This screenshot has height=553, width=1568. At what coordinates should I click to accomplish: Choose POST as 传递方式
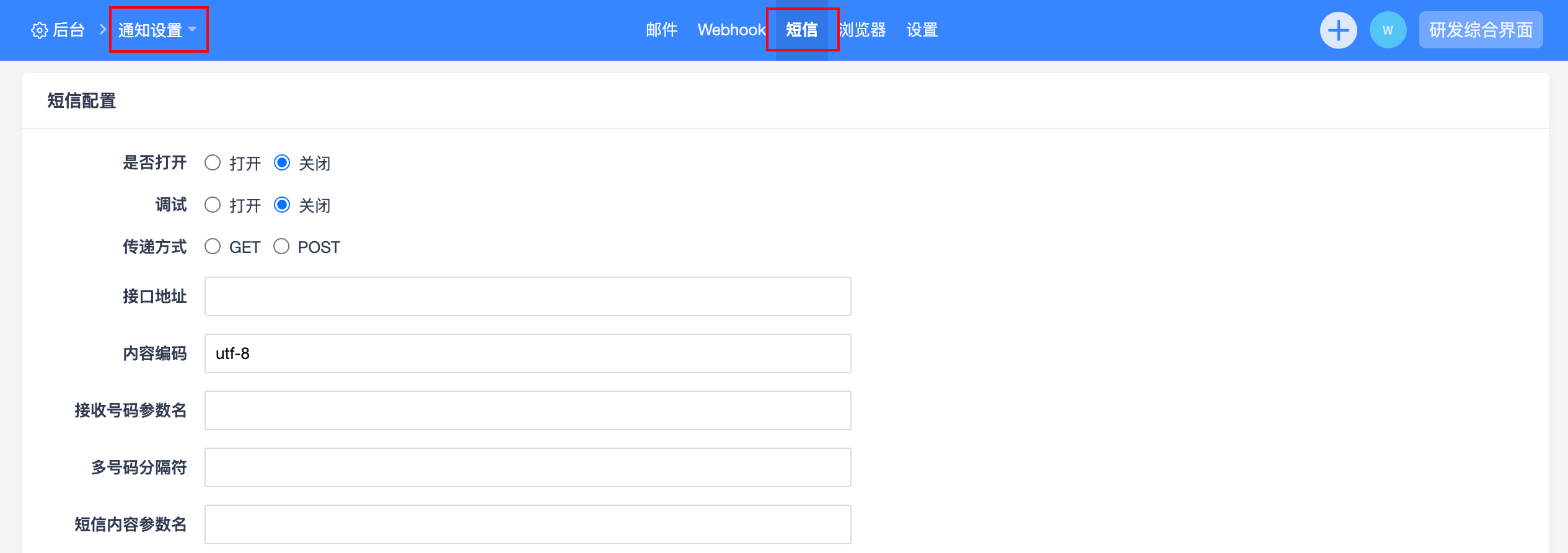coord(281,247)
